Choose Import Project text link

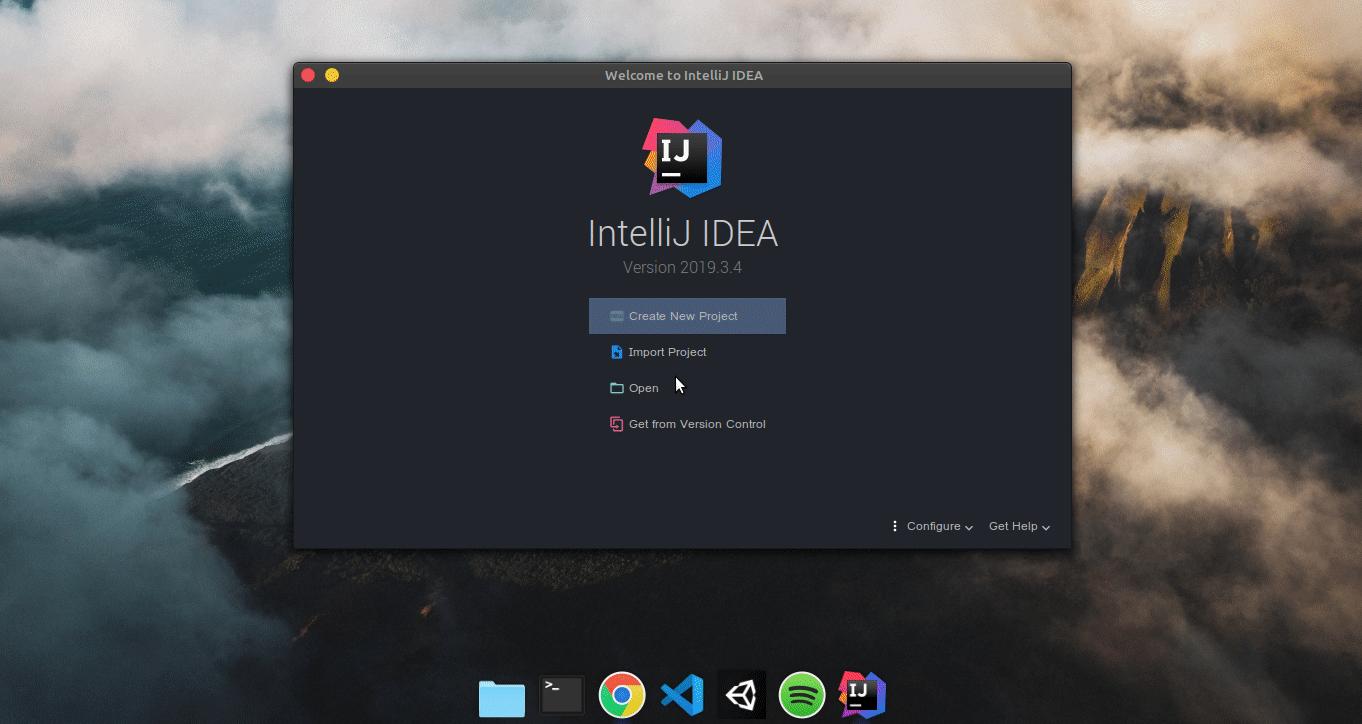[667, 352]
